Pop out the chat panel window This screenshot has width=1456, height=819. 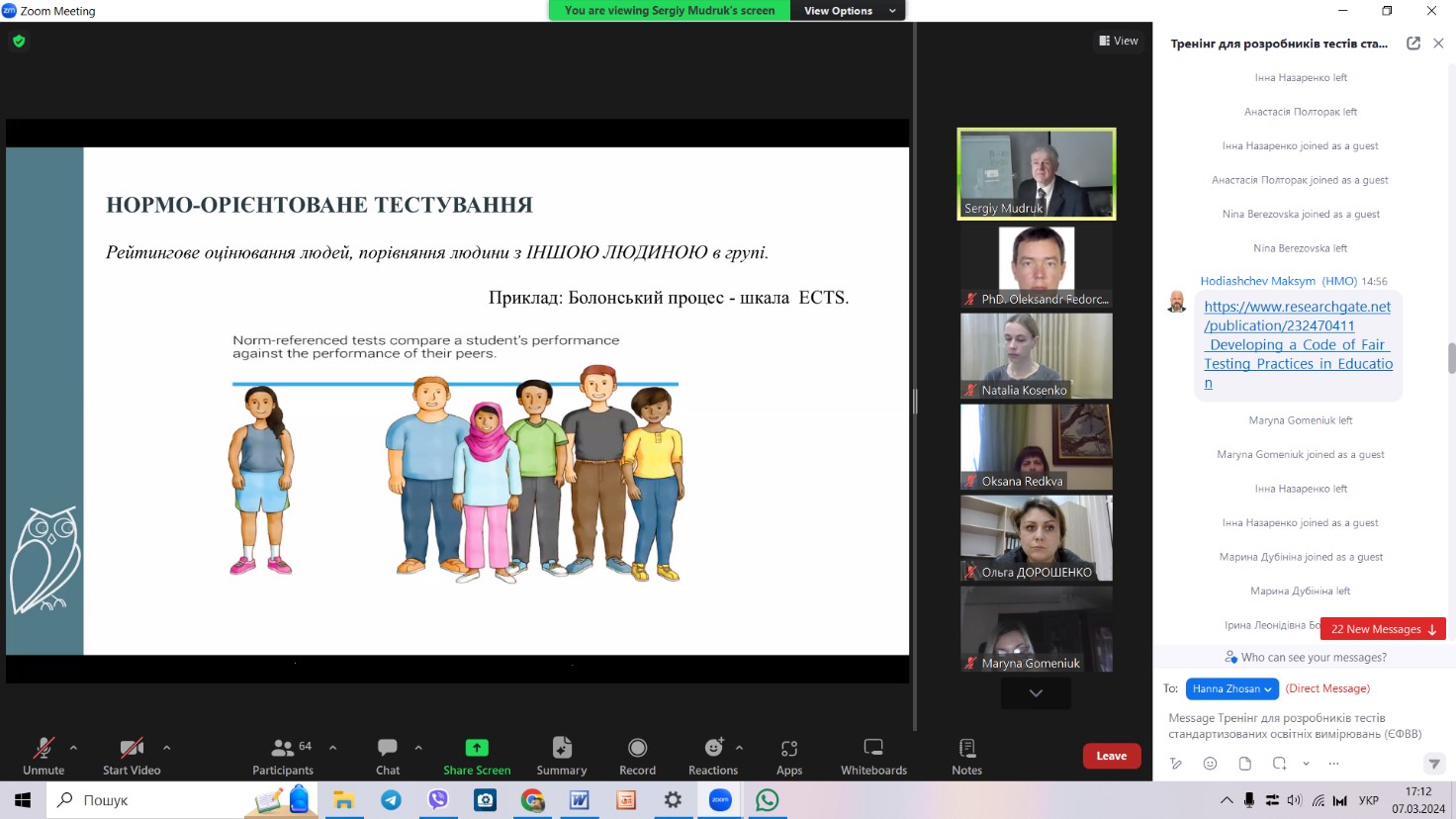1413,44
